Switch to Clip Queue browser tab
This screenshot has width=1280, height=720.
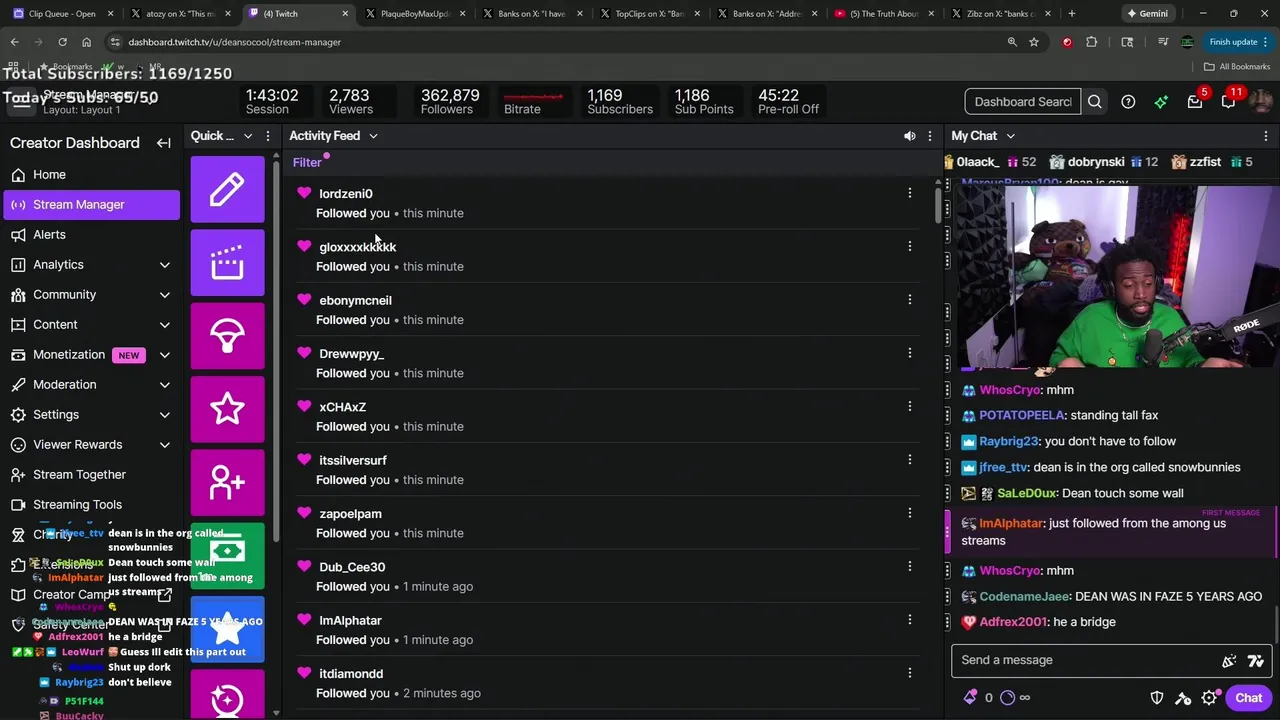(x=62, y=14)
